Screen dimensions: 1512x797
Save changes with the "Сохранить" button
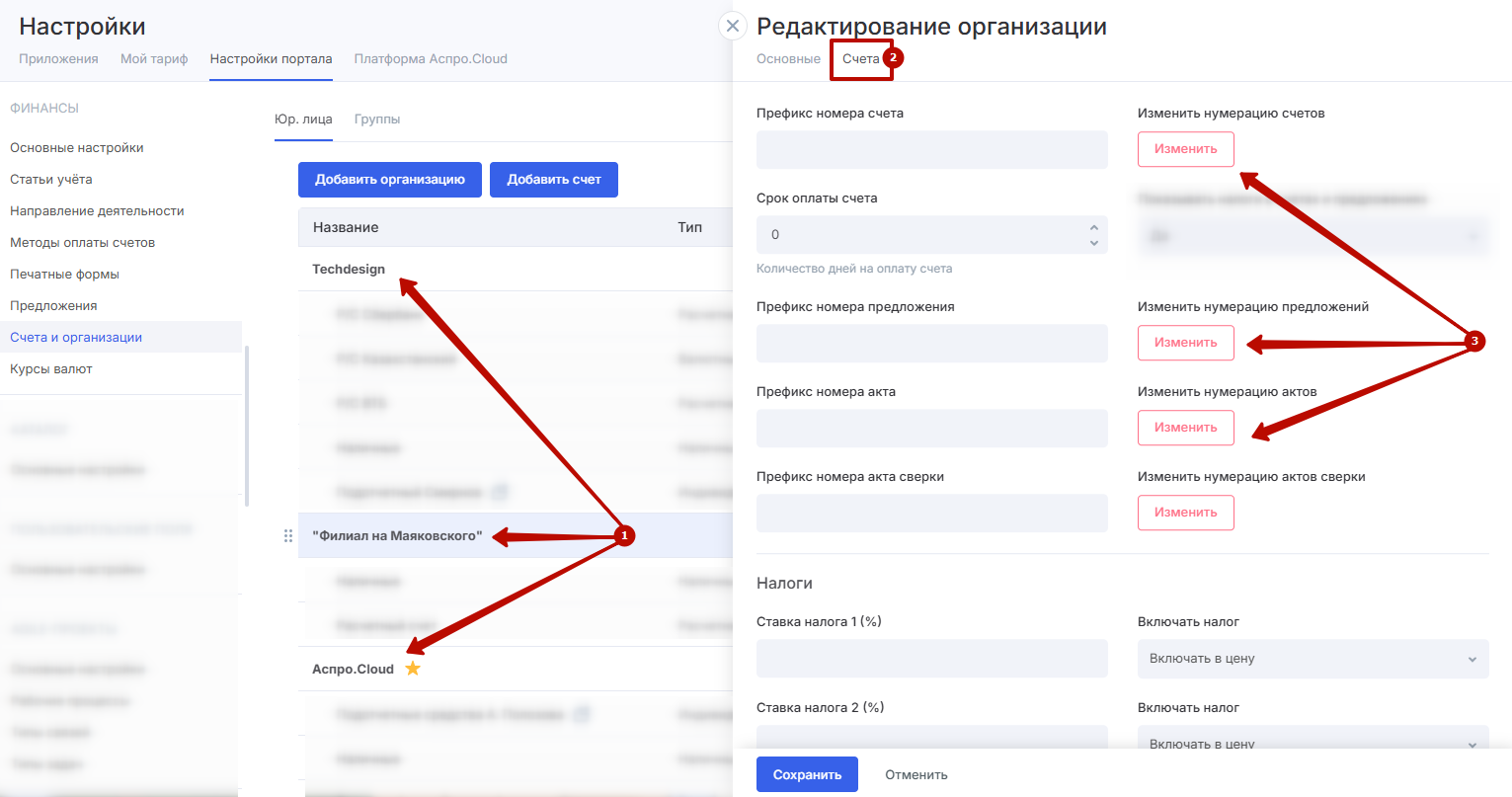[x=807, y=774]
